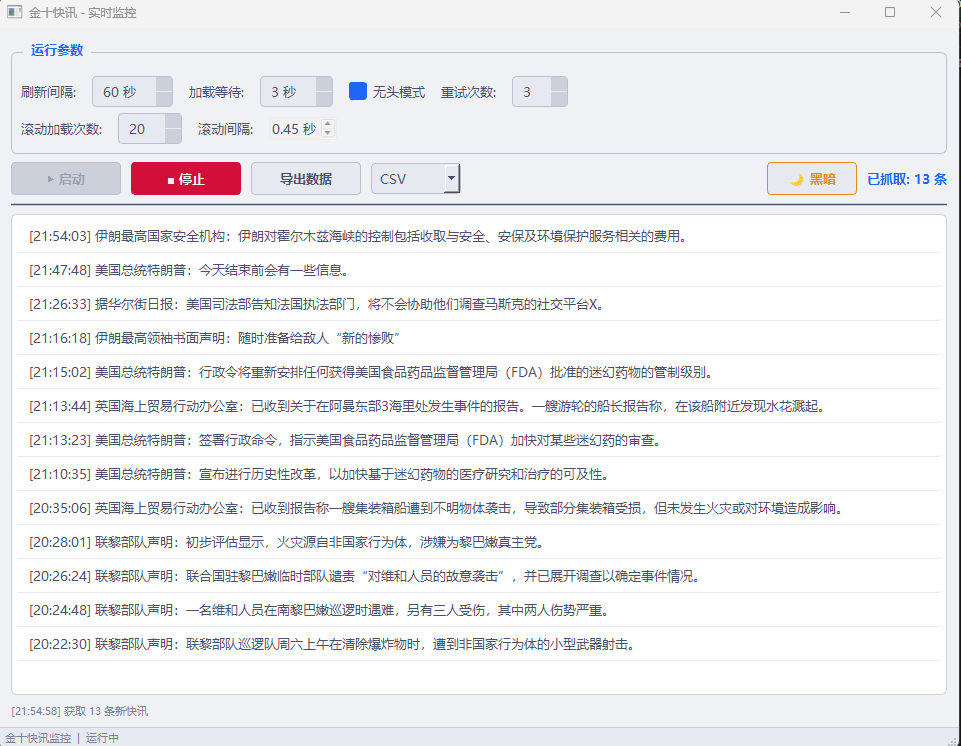Stop monitoring with the red 停止 button
Image resolution: width=961 pixels, height=746 pixels.
[x=186, y=179]
